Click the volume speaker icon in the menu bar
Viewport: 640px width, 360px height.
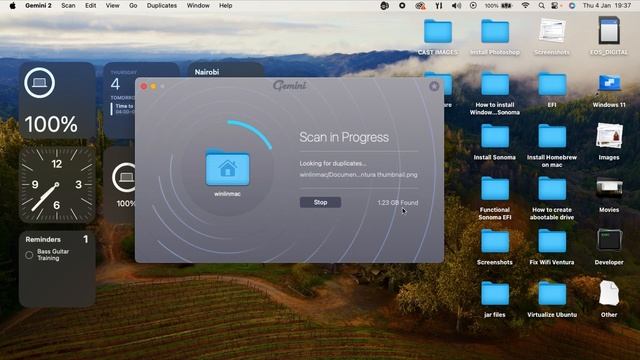click(456, 5)
